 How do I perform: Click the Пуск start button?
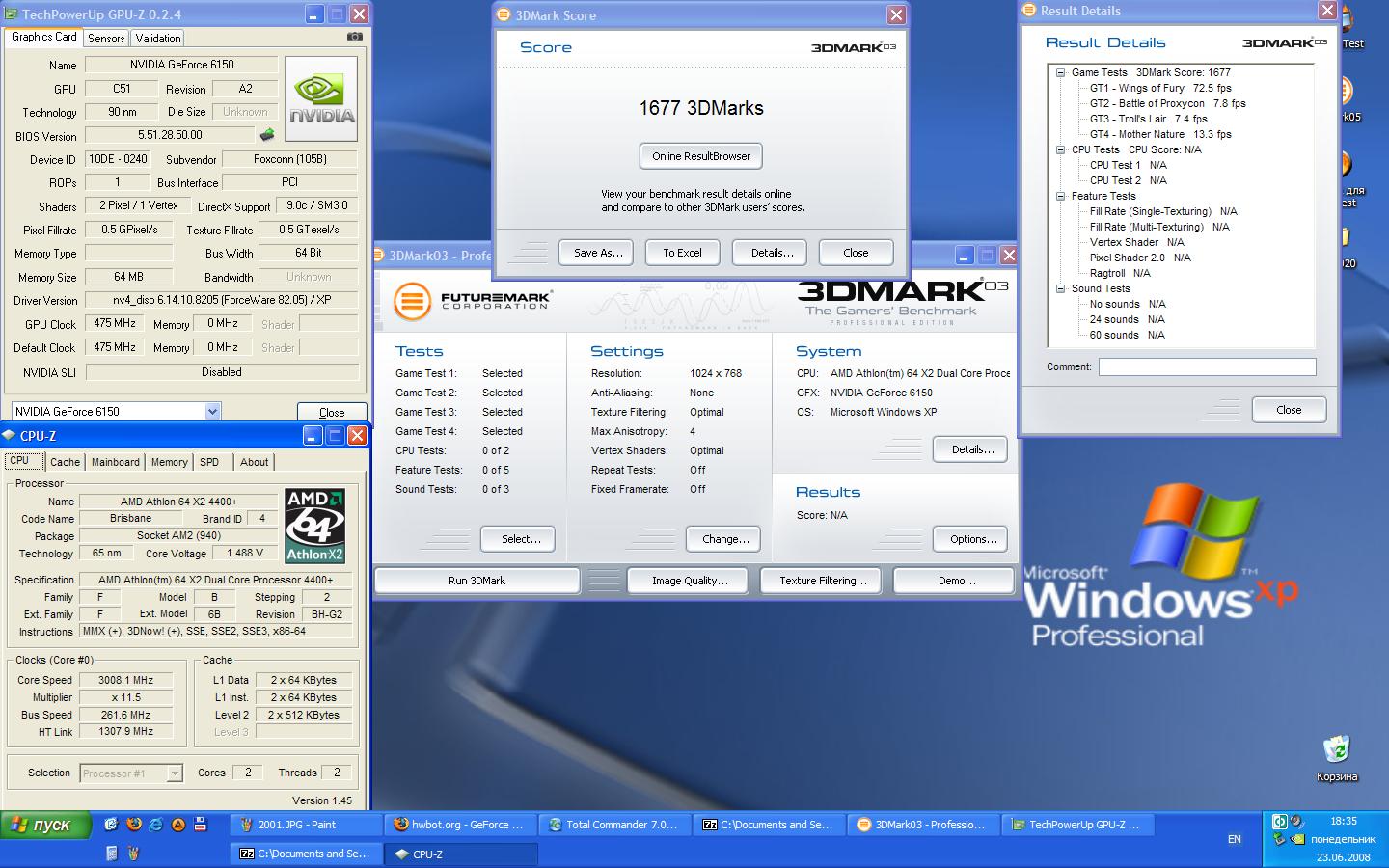coord(45,826)
